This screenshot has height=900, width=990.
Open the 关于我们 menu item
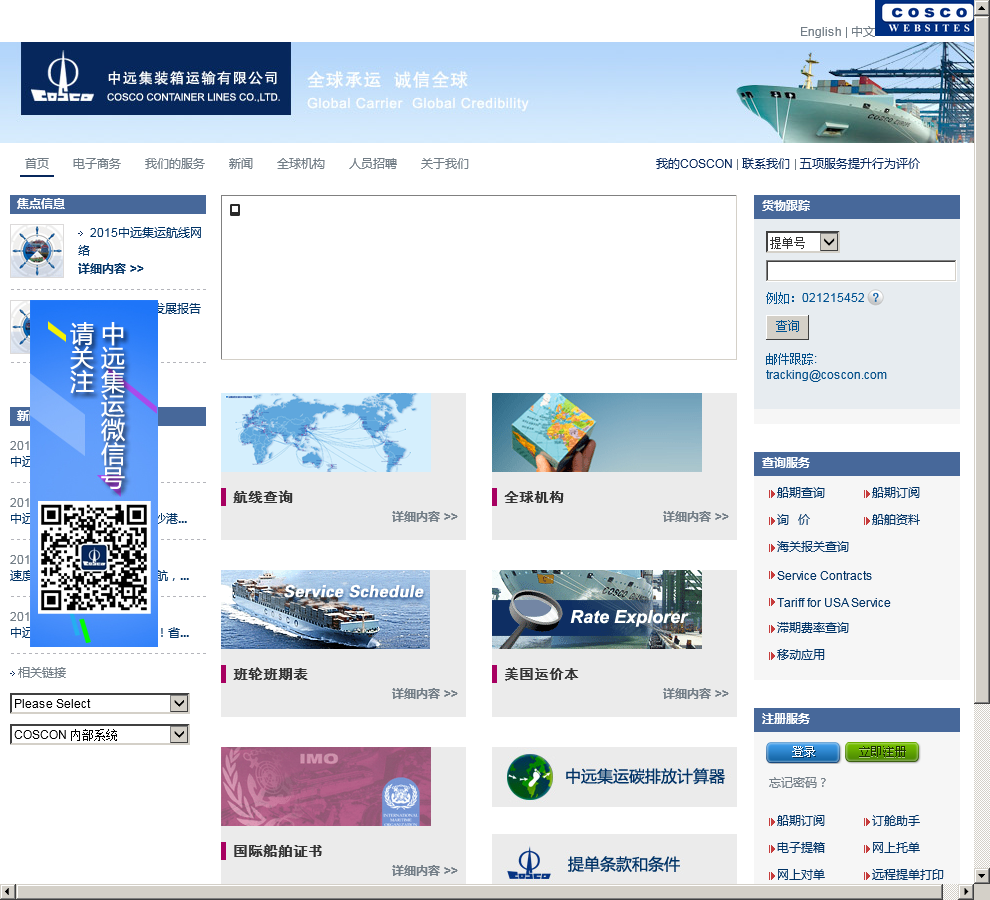pyautogui.click(x=445, y=164)
